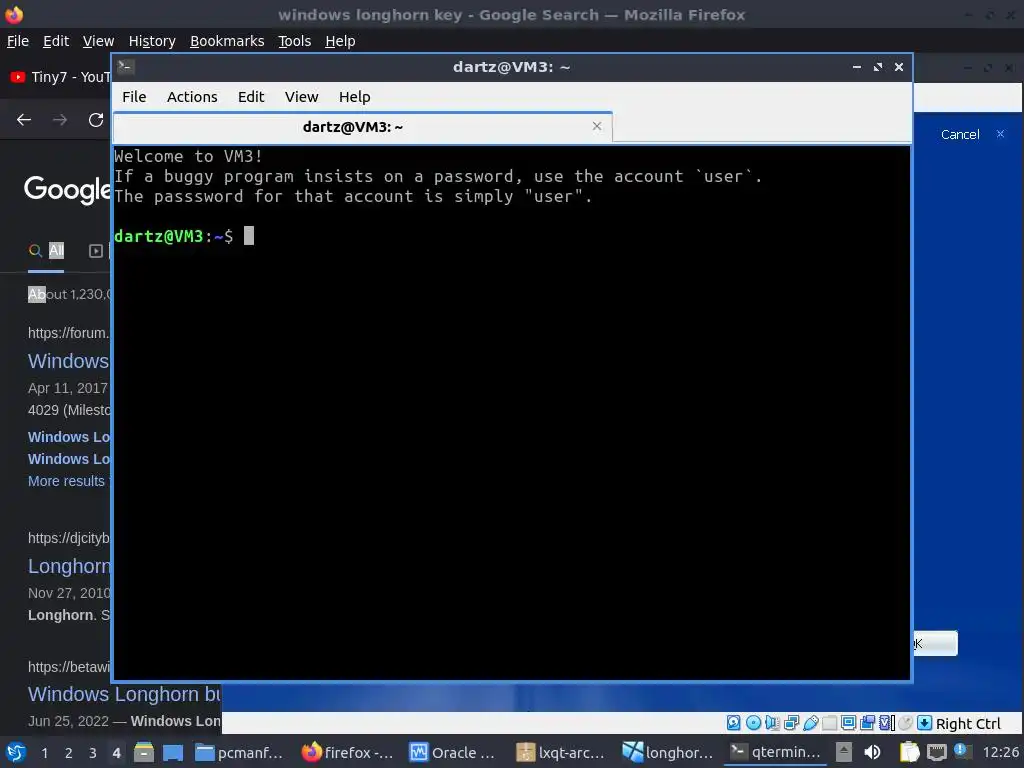Click the clipboard tray icon

point(909,752)
